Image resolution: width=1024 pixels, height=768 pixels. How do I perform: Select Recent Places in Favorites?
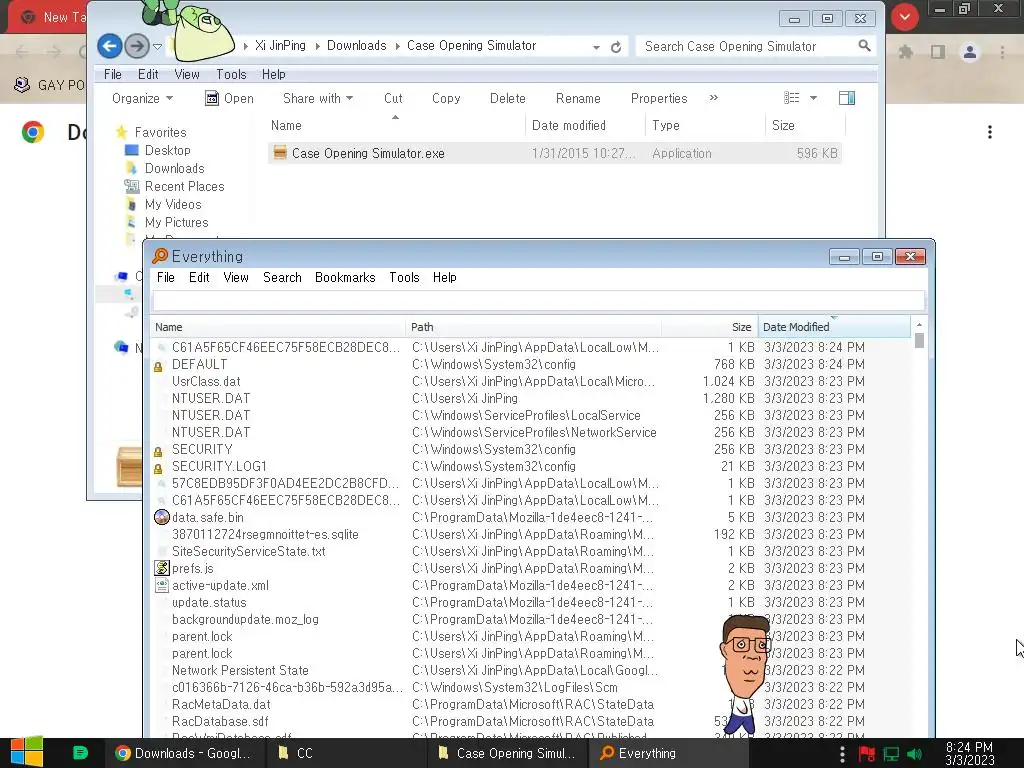click(x=184, y=186)
